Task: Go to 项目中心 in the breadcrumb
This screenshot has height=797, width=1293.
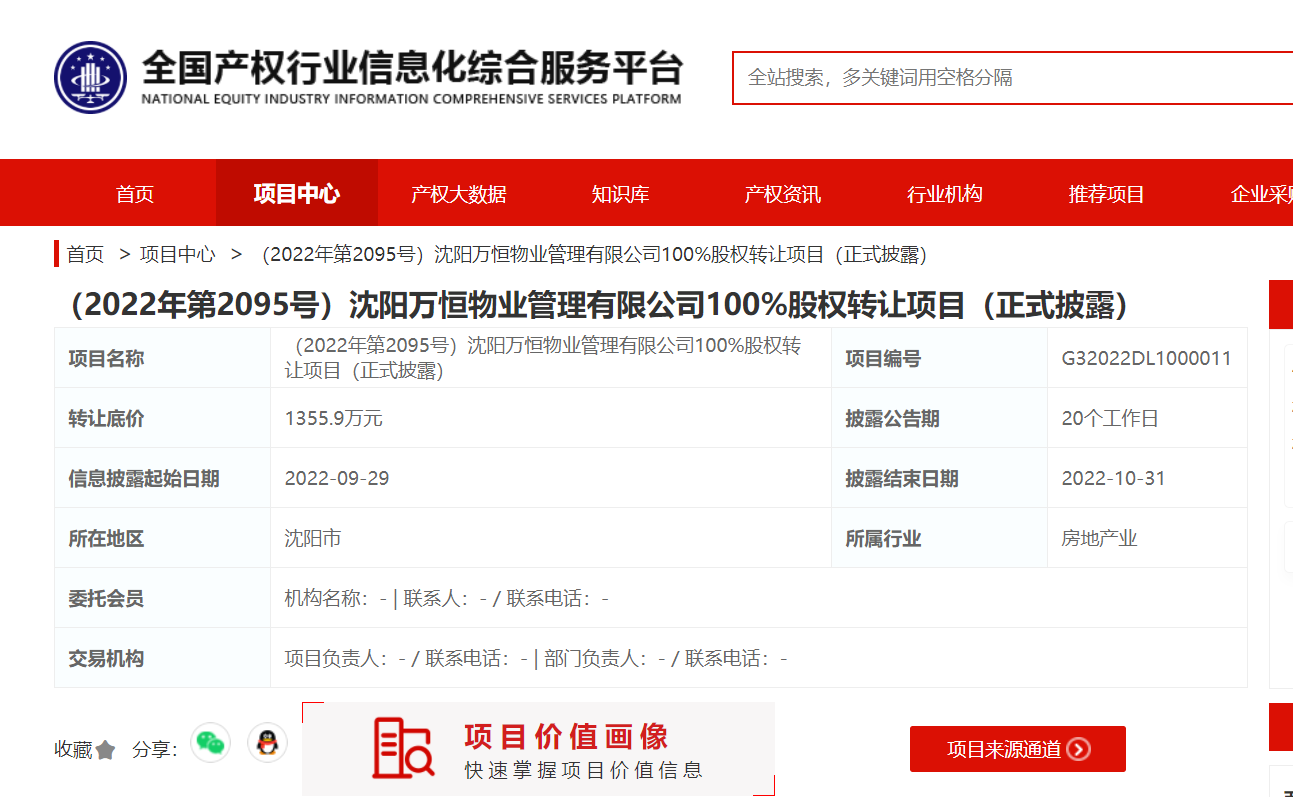Action: click(177, 254)
